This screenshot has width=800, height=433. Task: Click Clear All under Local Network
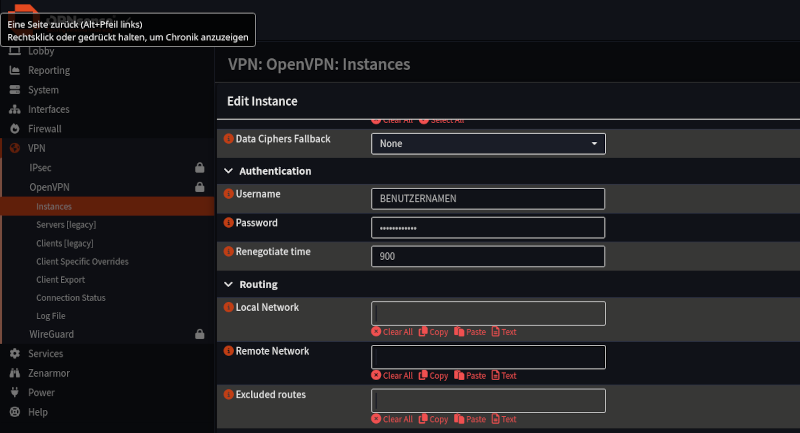392,332
